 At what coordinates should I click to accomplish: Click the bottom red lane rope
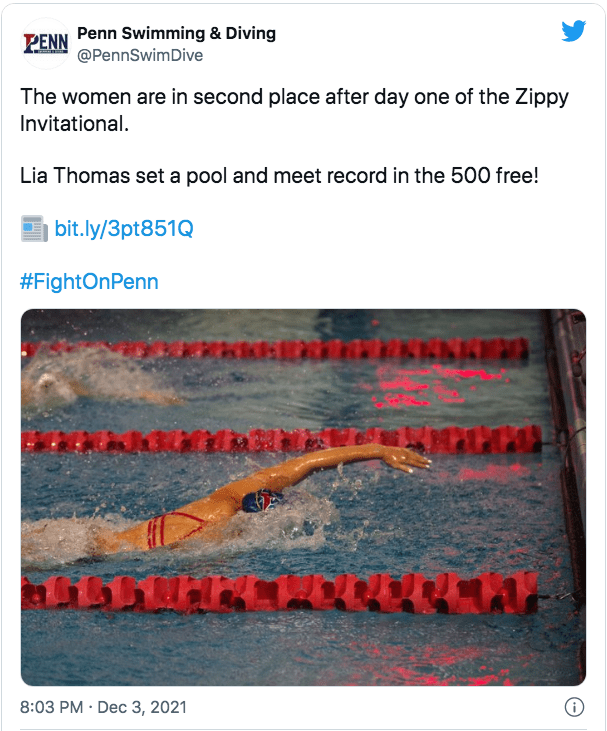click(280, 592)
